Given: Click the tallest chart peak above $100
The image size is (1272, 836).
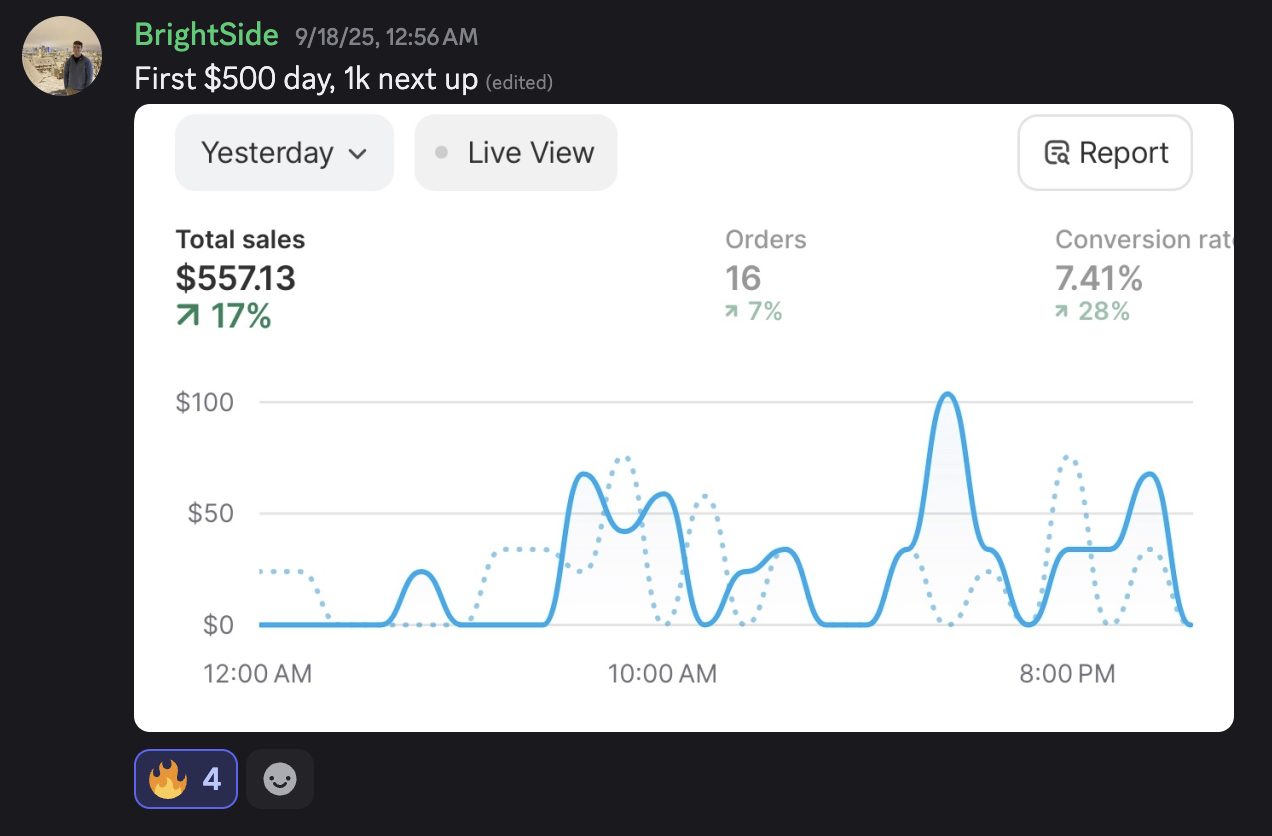Looking at the screenshot, I should [x=946, y=395].
